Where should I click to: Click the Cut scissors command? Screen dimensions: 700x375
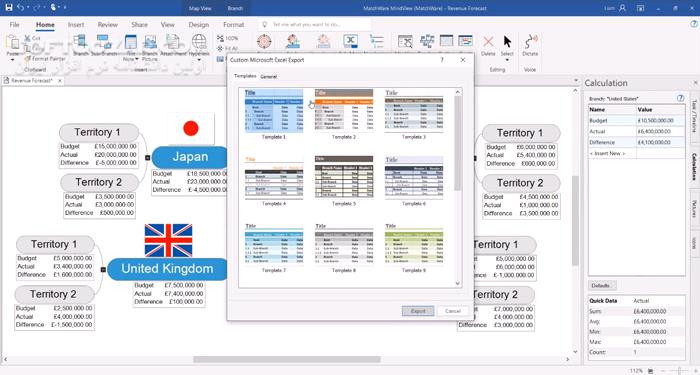point(33,38)
